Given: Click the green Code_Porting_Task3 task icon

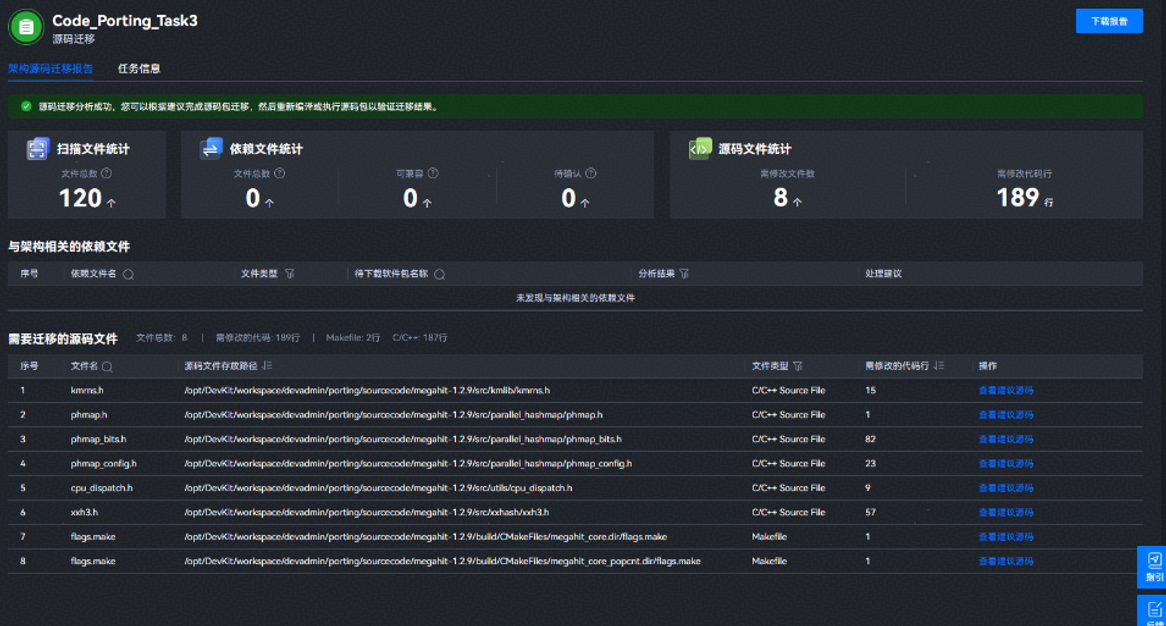Looking at the screenshot, I should coord(26,27).
